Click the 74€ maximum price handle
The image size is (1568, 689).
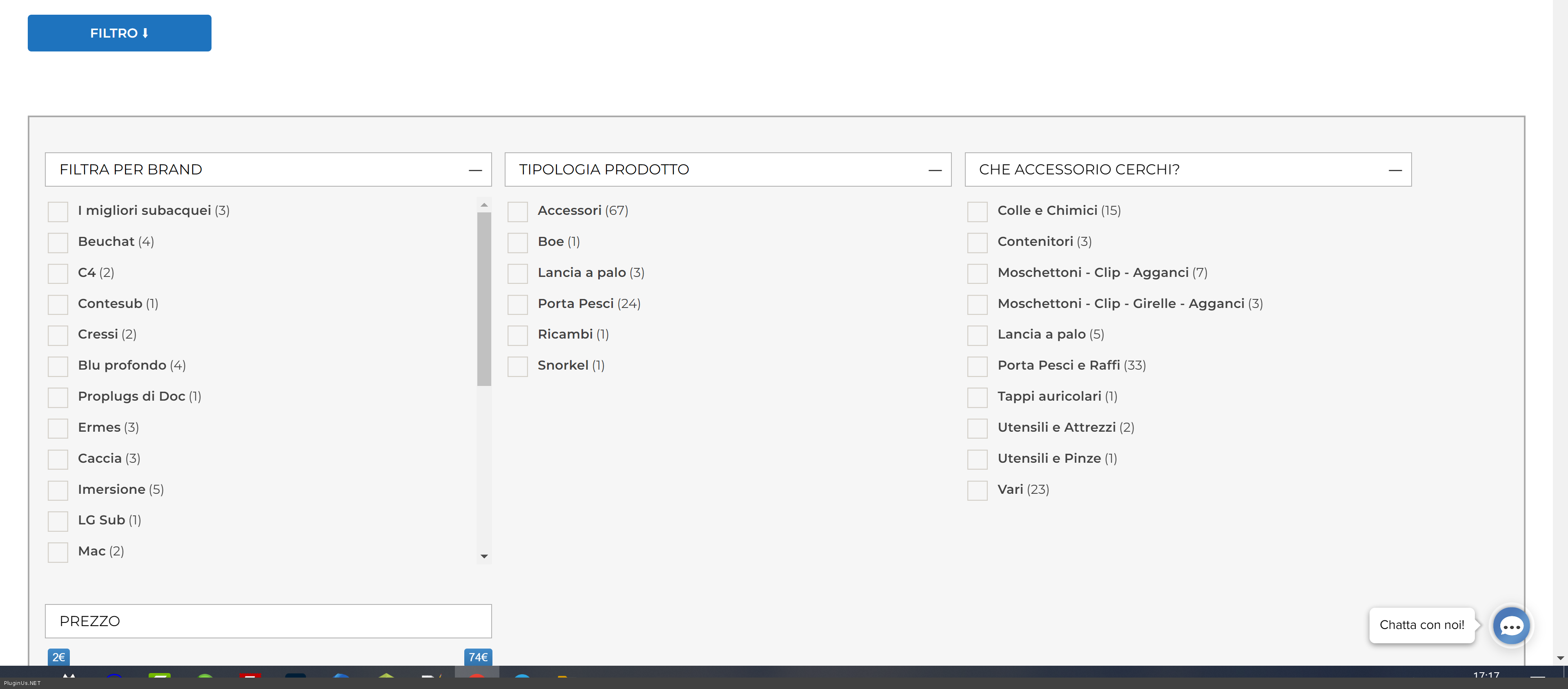478,658
